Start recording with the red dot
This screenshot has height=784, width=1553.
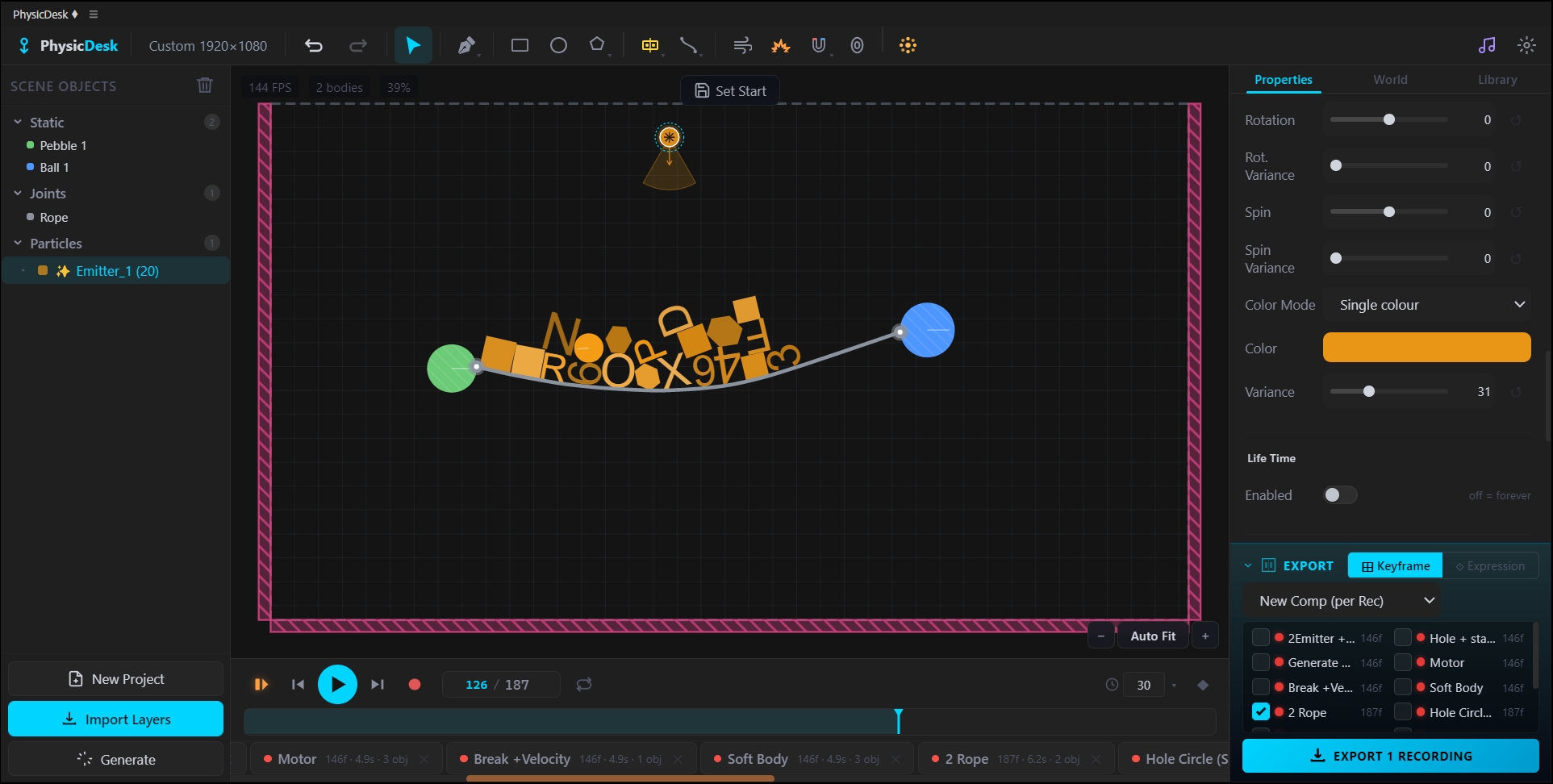(415, 685)
